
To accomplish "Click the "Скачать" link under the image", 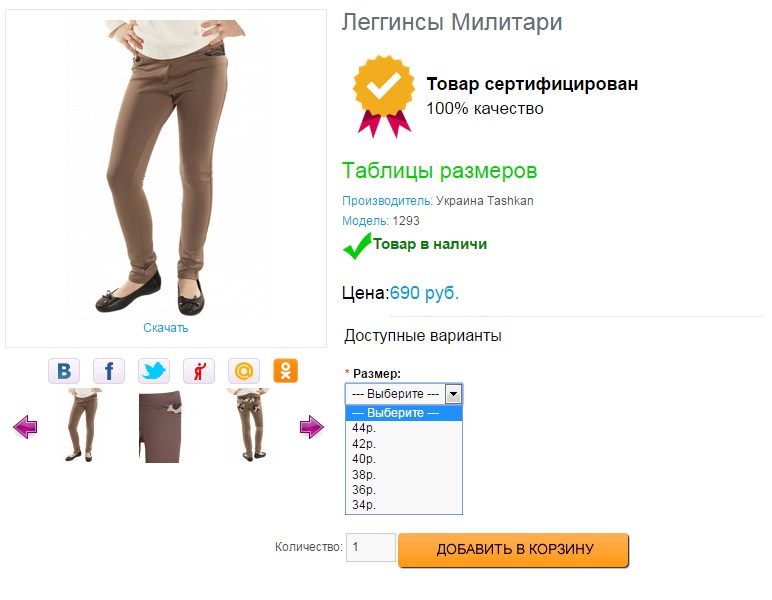I will (x=165, y=328).
